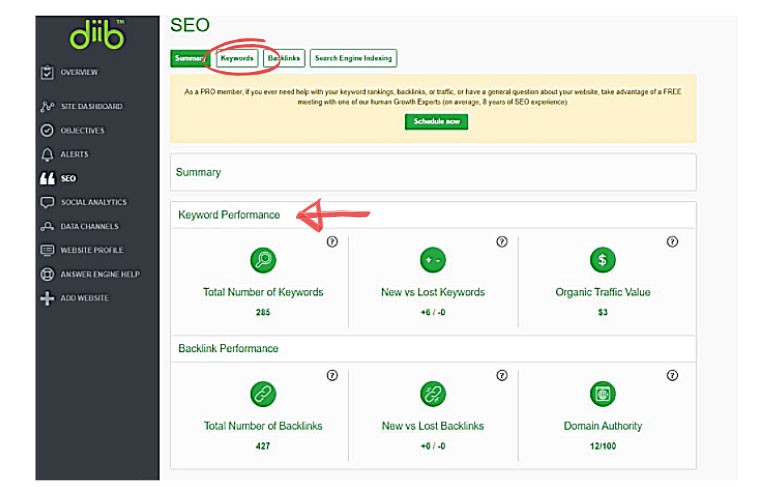
Task: Open help for Total Number of Keywords
Action: [x=332, y=242]
